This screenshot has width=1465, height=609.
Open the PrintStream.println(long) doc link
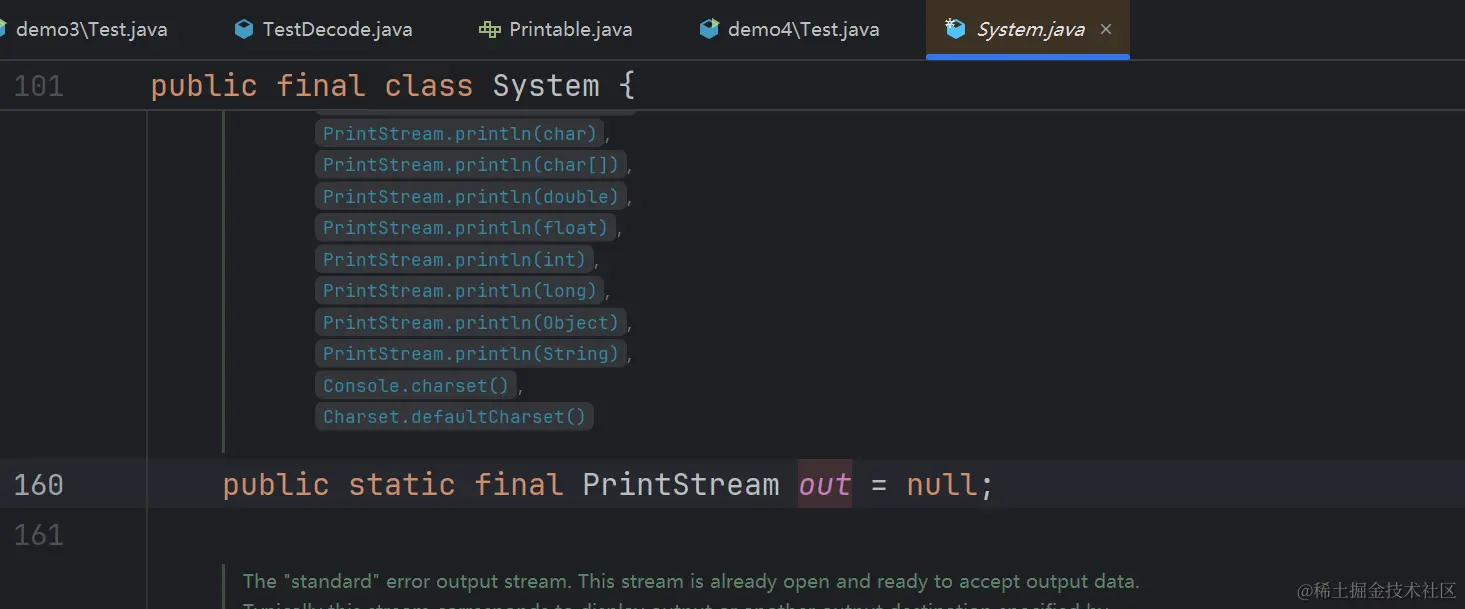point(460,290)
